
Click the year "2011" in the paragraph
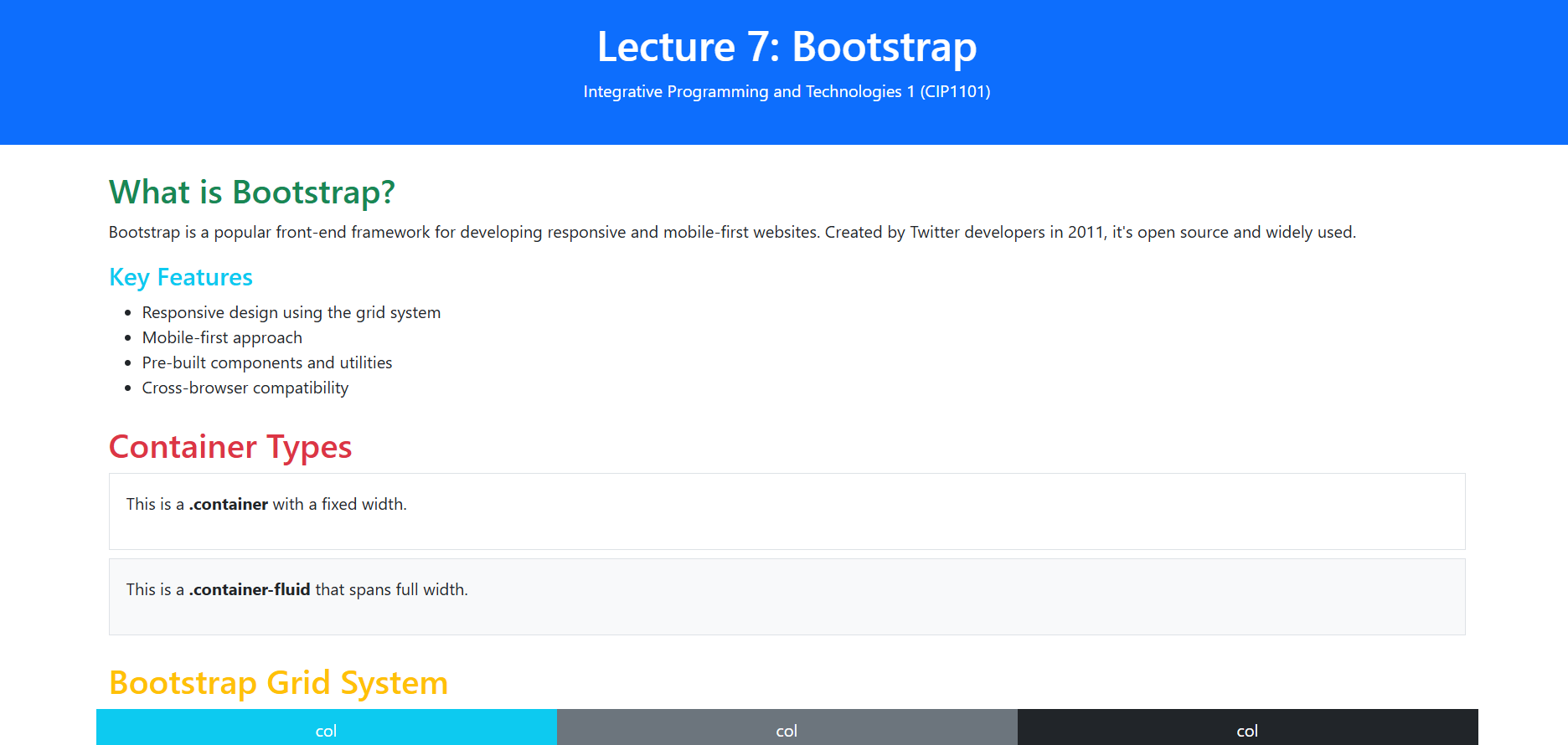click(1086, 233)
